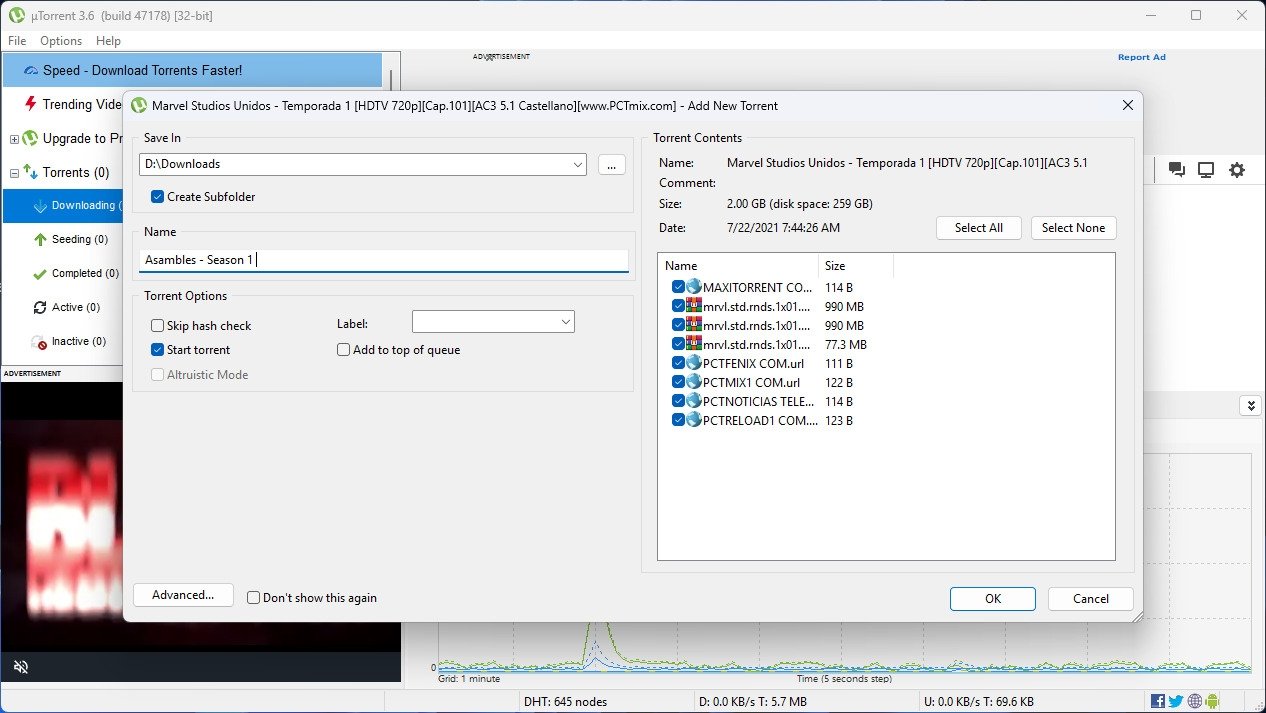The height and width of the screenshot is (713, 1266).
Task: Click the archive icon of the 77.3 MB file
Action: [x=694, y=344]
